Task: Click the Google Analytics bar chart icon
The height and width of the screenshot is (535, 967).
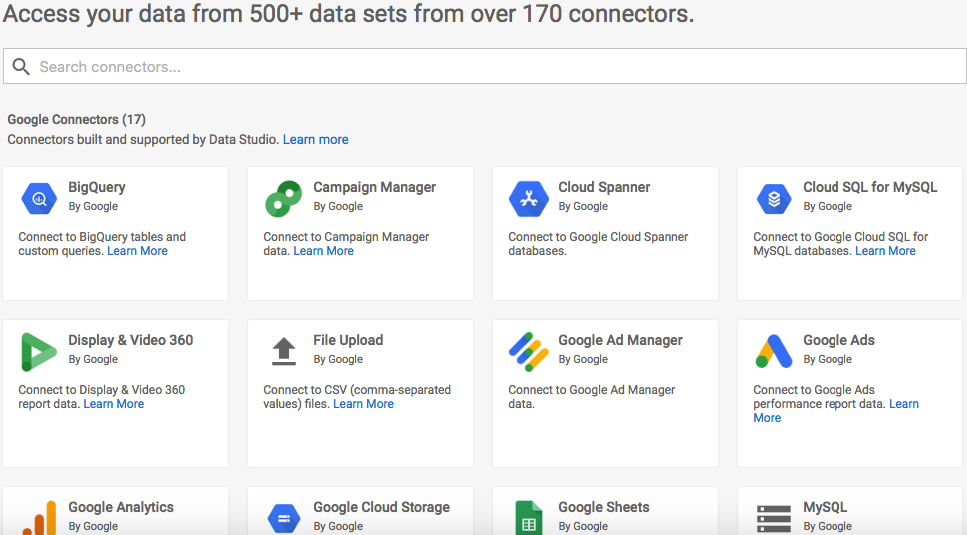Action: [x=39, y=518]
